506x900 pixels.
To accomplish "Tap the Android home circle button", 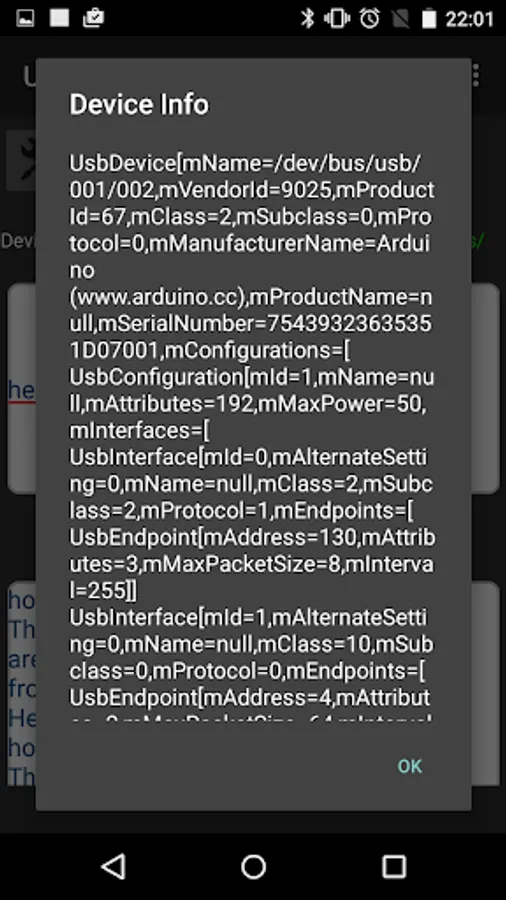I will coord(254,866).
